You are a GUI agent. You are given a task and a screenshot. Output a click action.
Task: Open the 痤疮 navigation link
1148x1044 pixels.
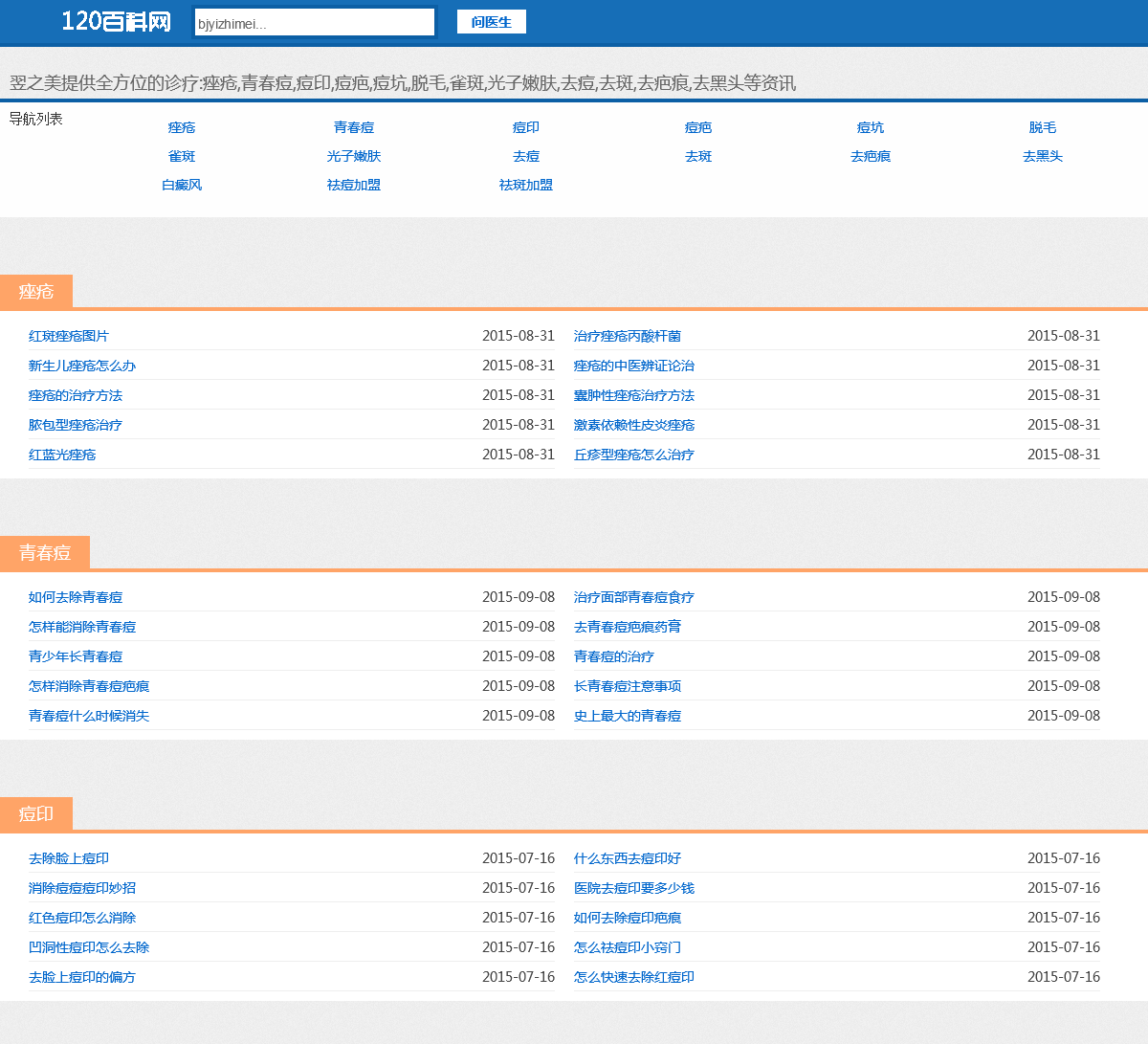(x=182, y=127)
